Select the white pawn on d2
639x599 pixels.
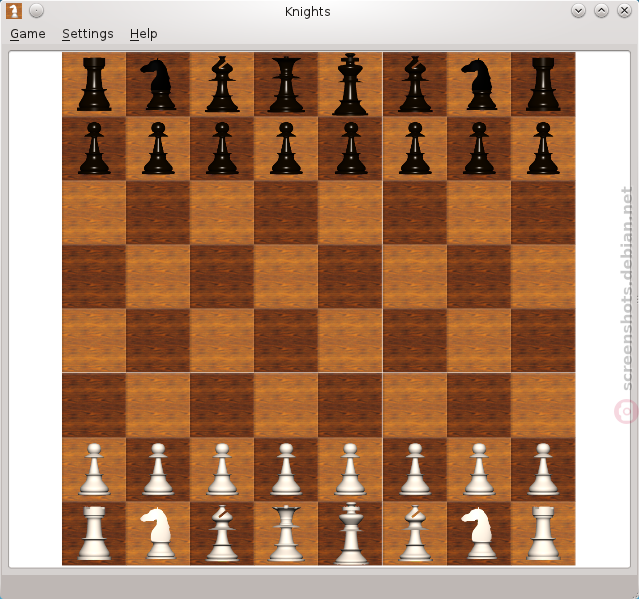click(286, 469)
